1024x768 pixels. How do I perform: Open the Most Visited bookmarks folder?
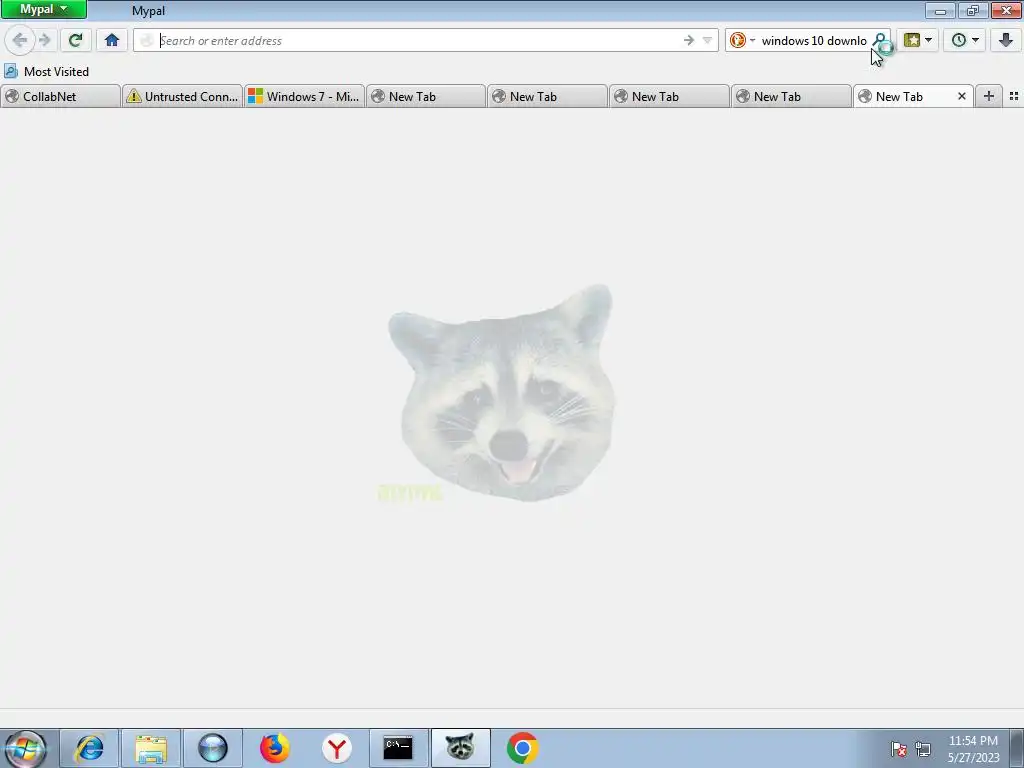click(46, 71)
